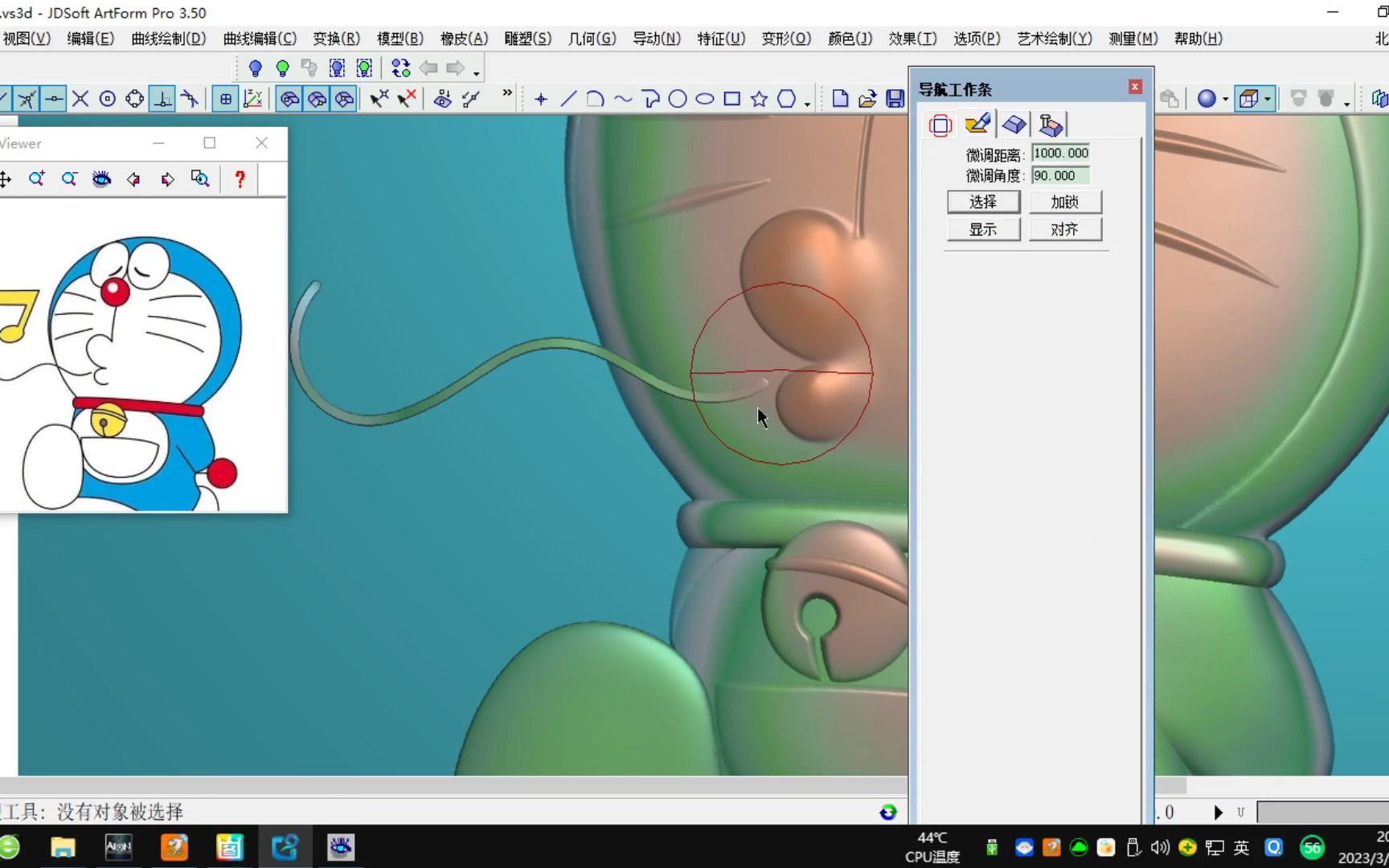Toggle intersection point snap
The height and width of the screenshot is (868, 1389).
(80, 99)
